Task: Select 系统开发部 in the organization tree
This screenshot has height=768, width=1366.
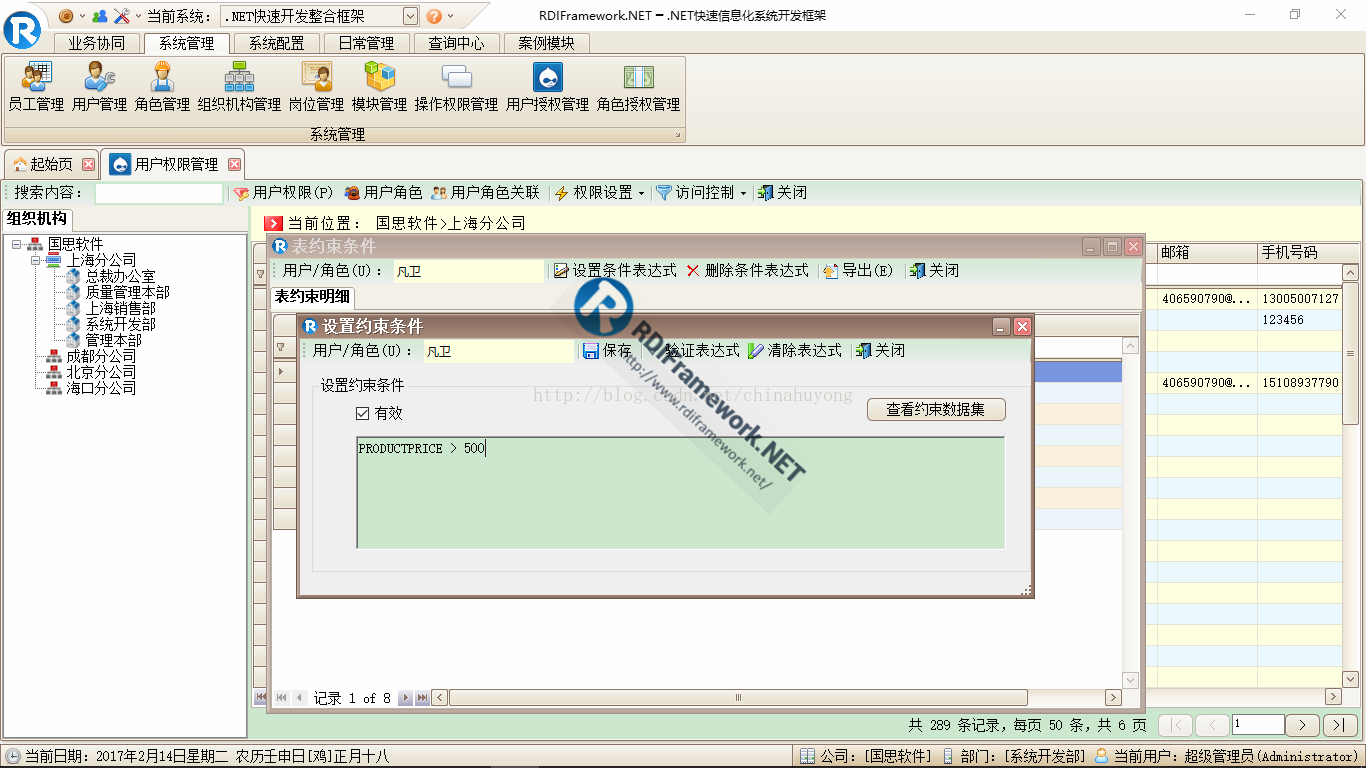Action: pyautogui.click(x=120, y=324)
